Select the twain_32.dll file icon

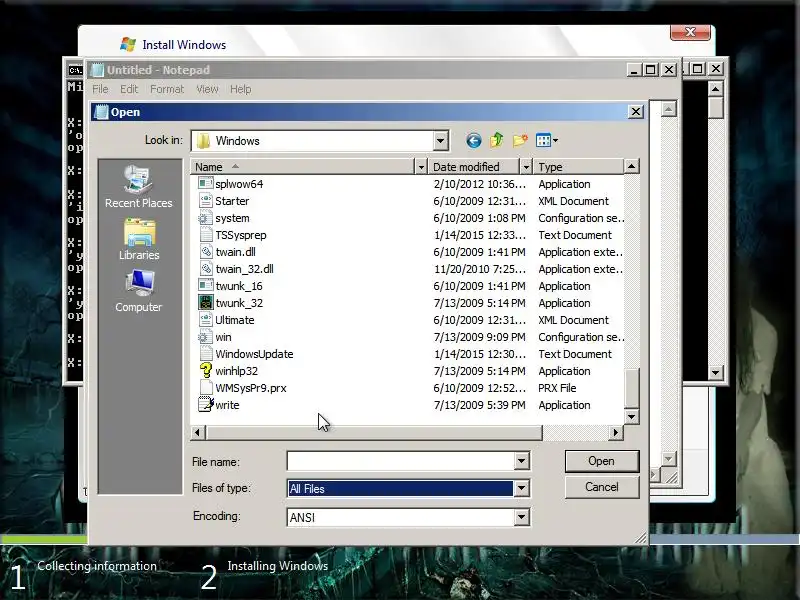[x=206, y=269]
